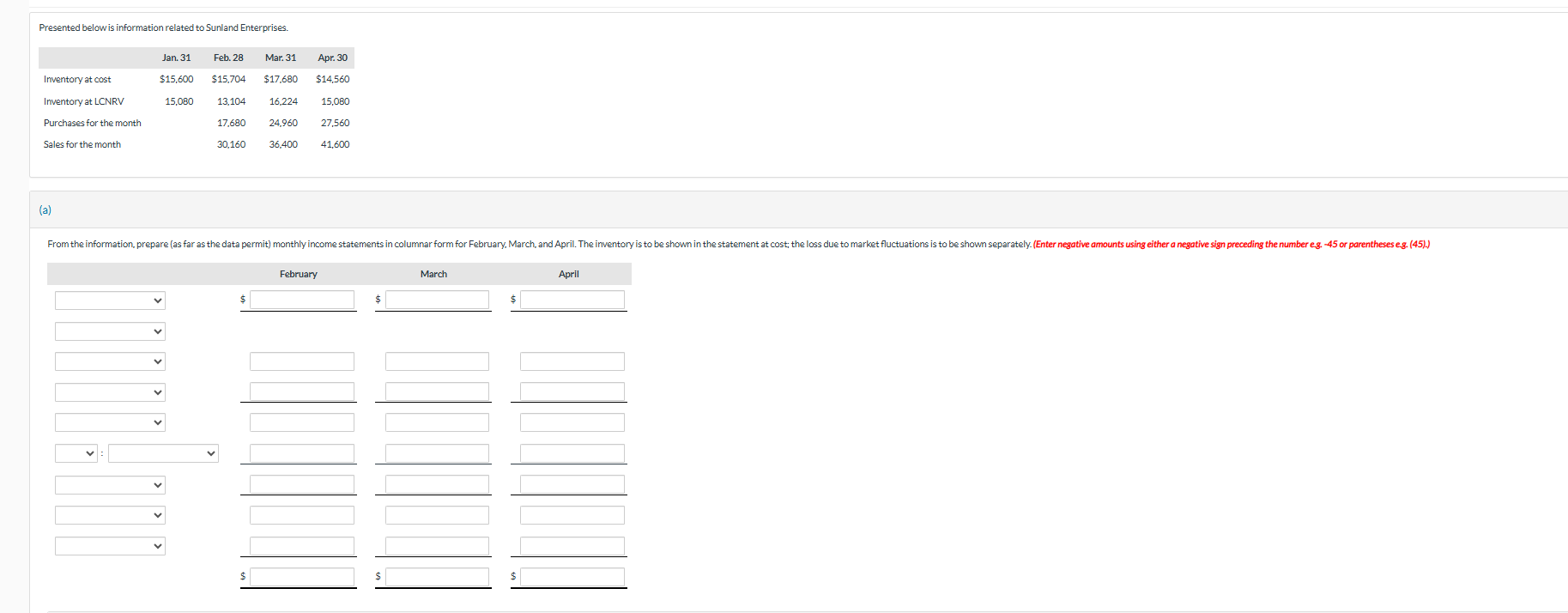Focus ninth row April amount field
This screenshot has width=1568, height=613.
point(572,546)
